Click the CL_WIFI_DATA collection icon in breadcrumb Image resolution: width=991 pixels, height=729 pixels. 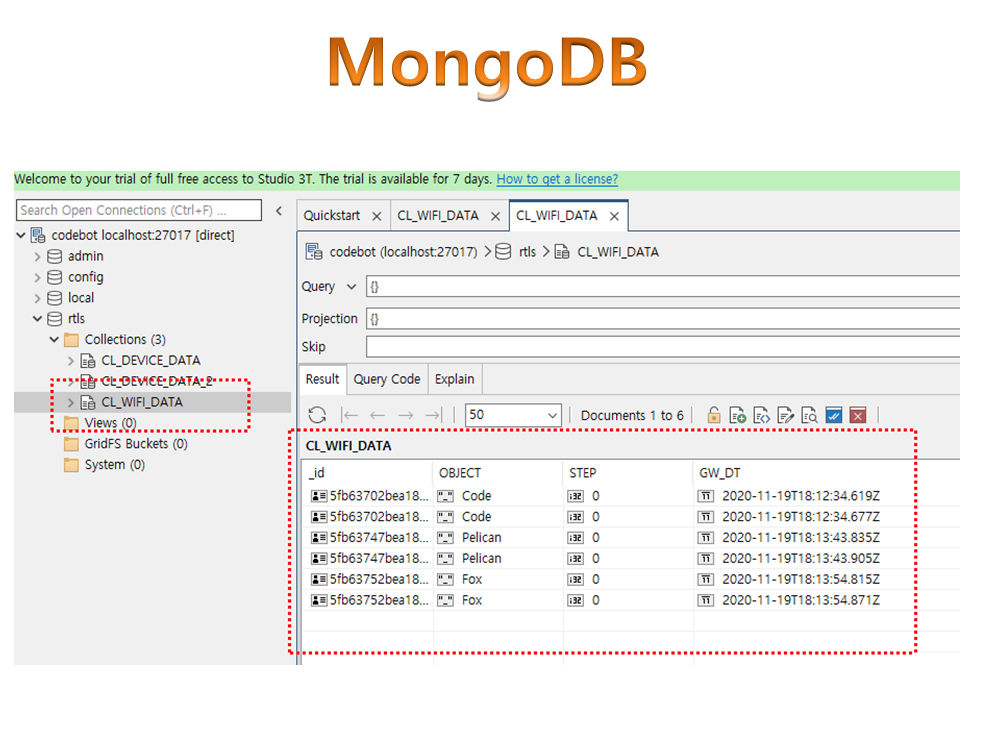click(x=562, y=252)
